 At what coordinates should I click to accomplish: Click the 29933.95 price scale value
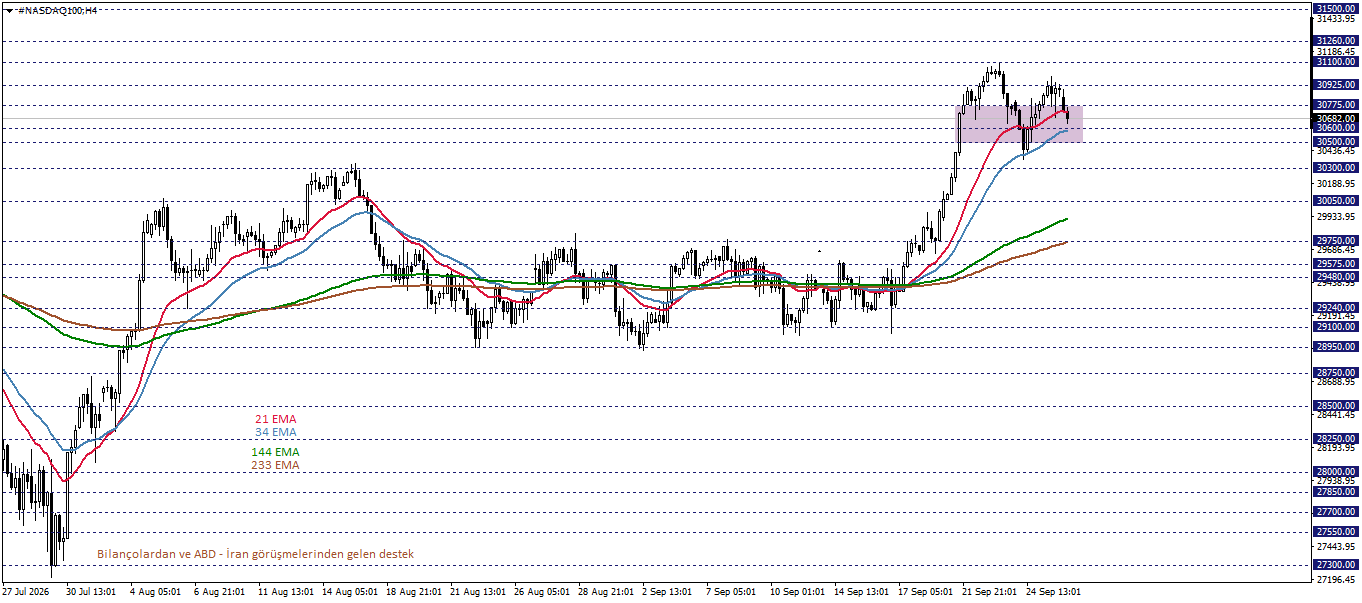pos(1335,217)
